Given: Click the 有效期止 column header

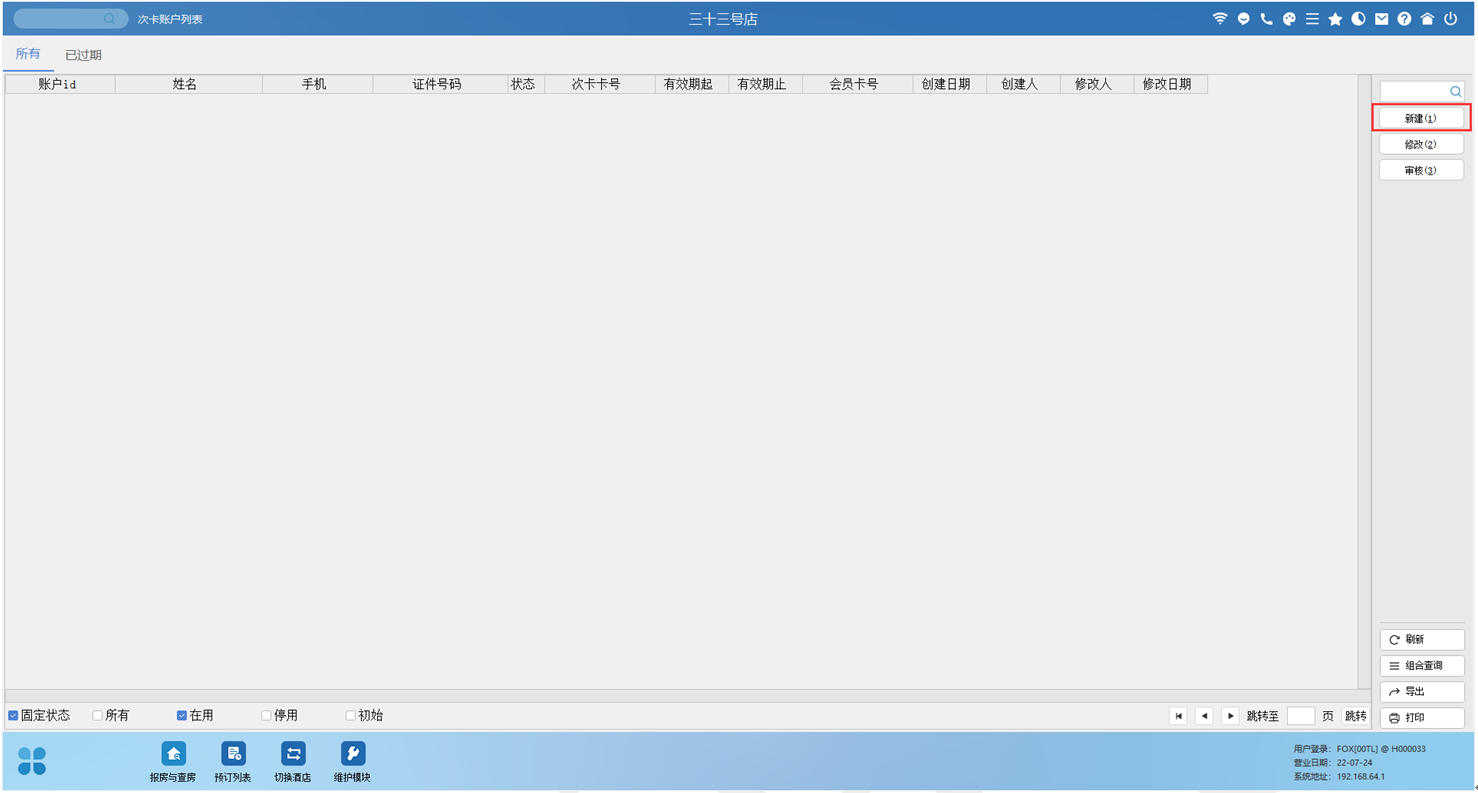Looking at the screenshot, I should (765, 84).
